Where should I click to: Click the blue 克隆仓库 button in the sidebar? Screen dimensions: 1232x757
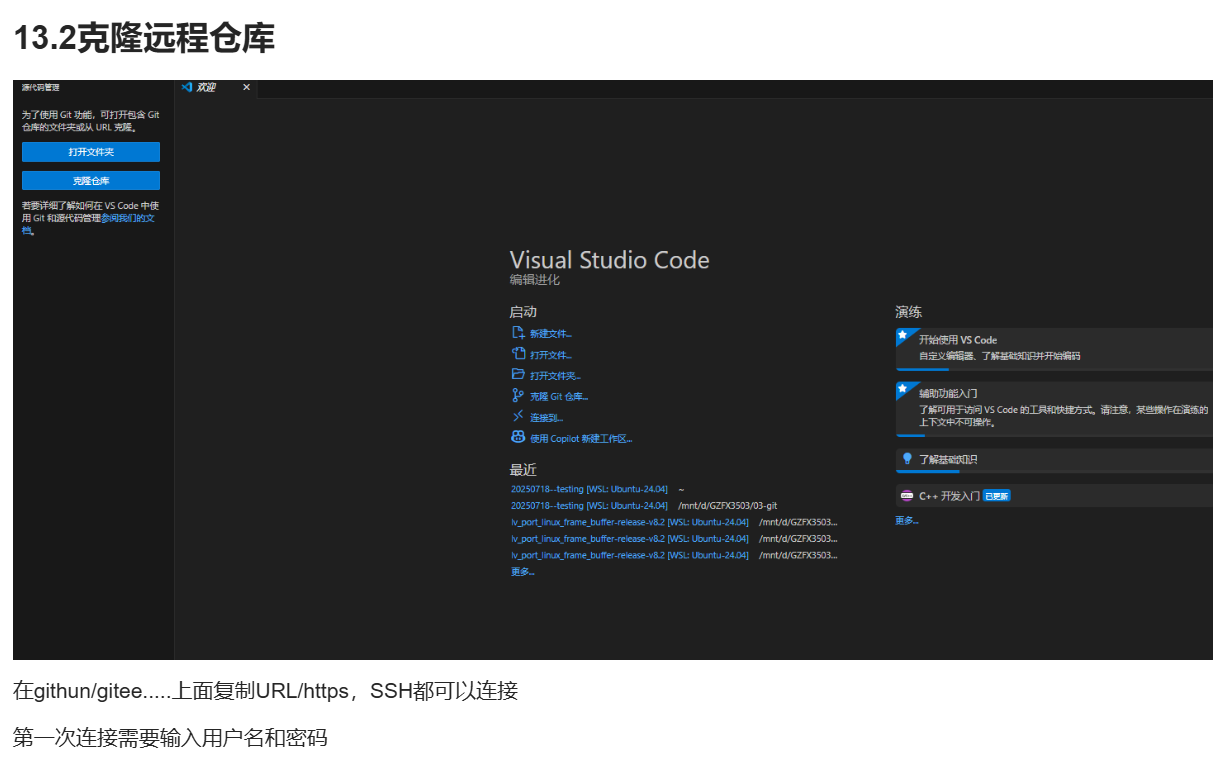[91, 181]
